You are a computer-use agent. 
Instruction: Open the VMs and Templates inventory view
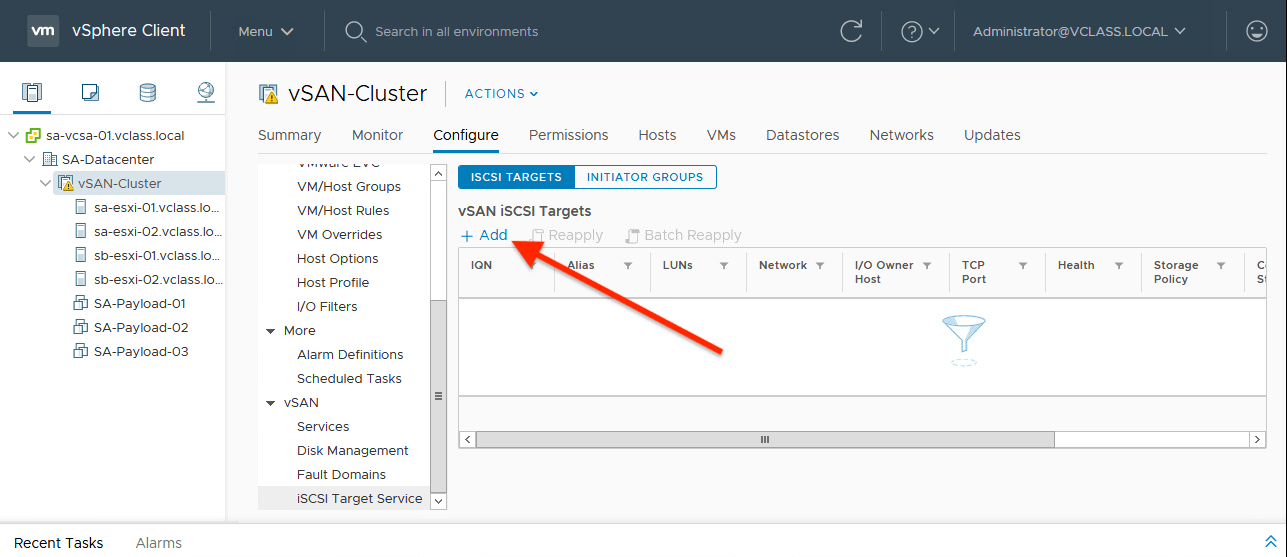pos(90,93)
